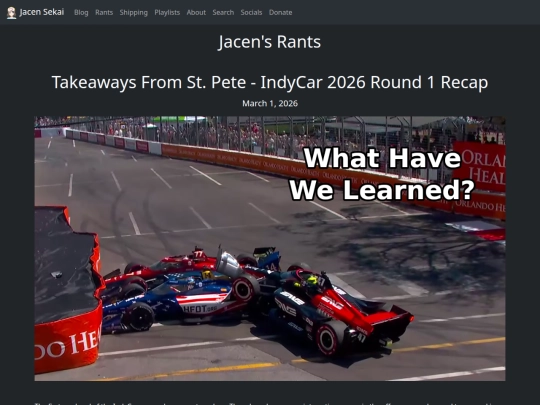This screenshot has height=405, width=540.
Task: Click the March 1, 2026 date
Action: [270, 103]
